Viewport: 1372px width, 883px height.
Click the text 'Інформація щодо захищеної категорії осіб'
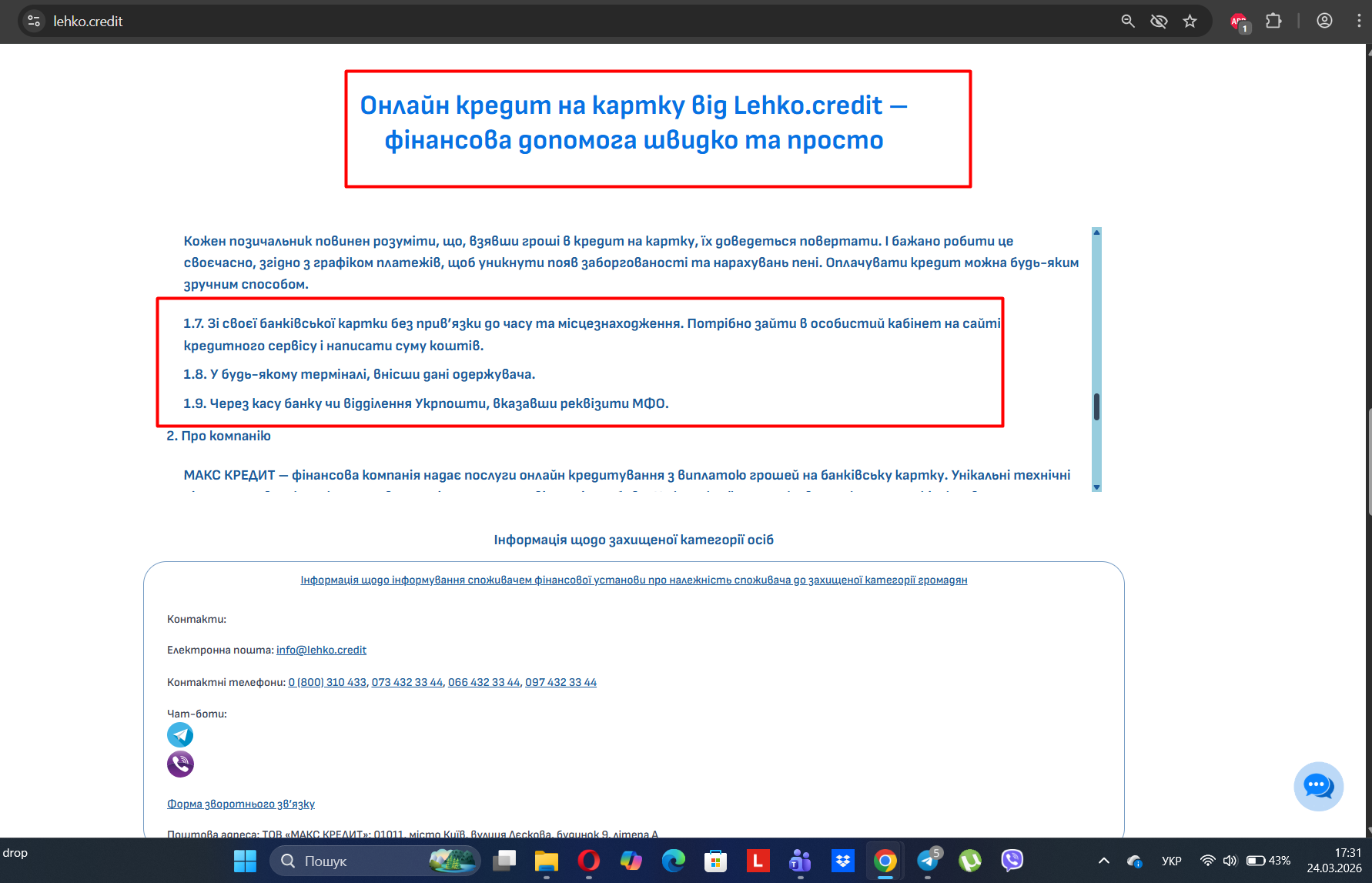tap(634, 540)
